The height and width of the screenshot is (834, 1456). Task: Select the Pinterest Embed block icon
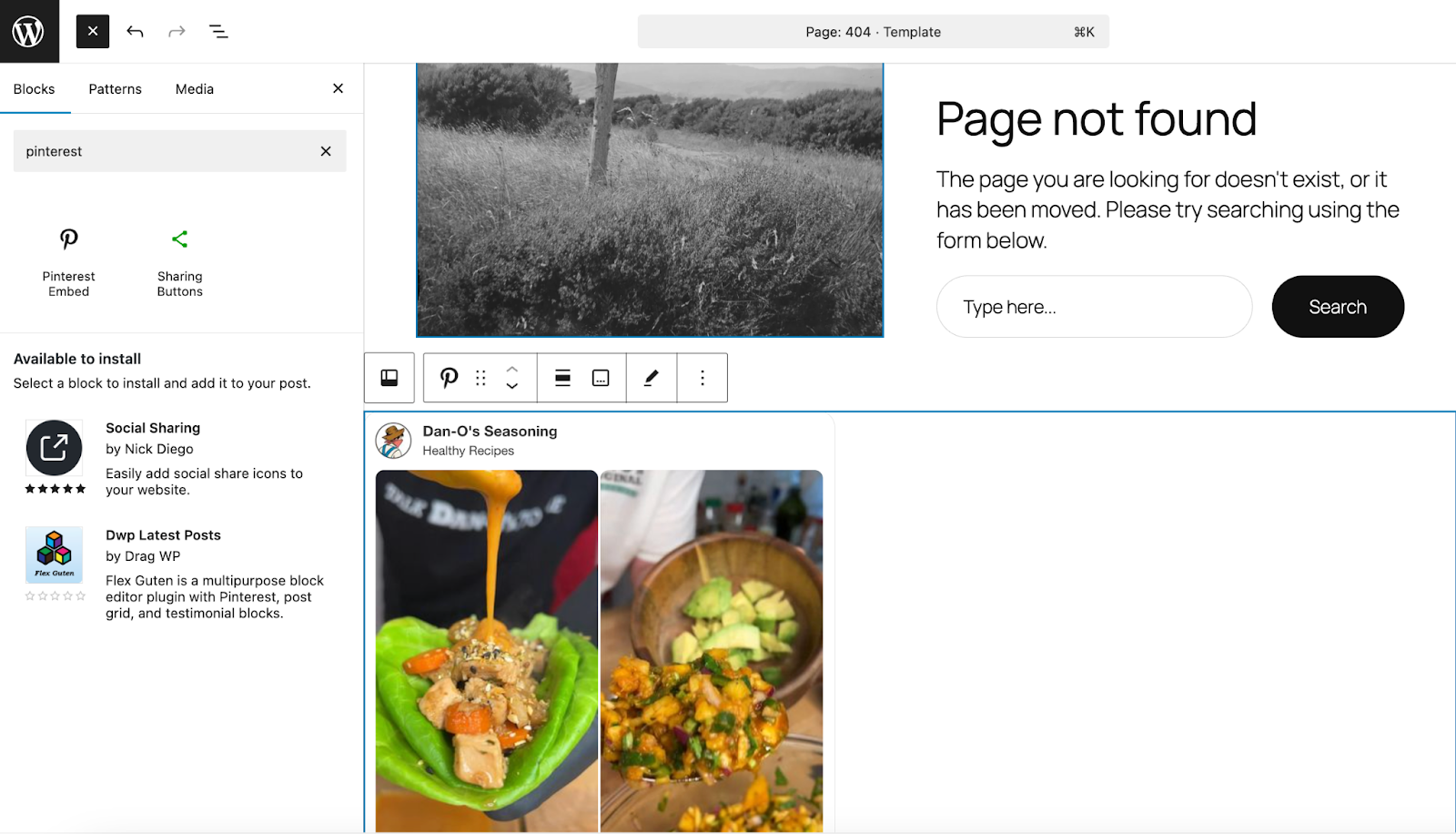tap(68, 239)
